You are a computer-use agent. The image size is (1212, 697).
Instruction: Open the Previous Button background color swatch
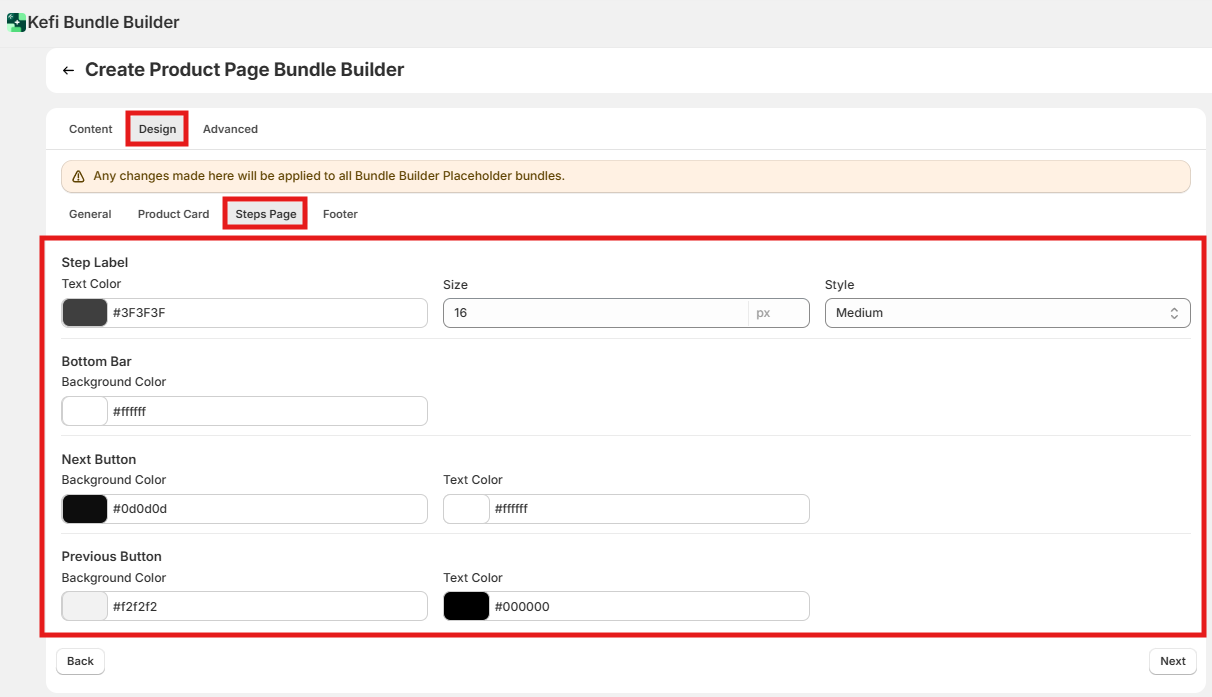(85, 606)
